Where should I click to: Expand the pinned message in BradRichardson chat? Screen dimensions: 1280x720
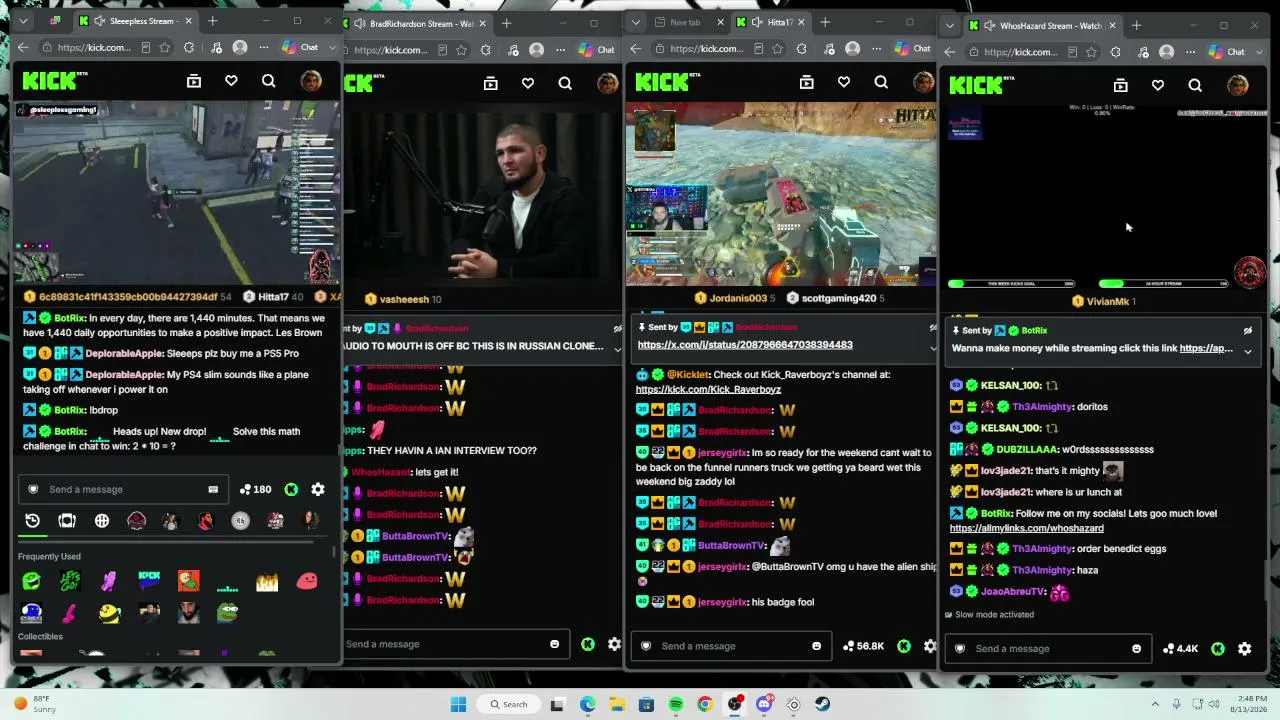click(617, 348)
